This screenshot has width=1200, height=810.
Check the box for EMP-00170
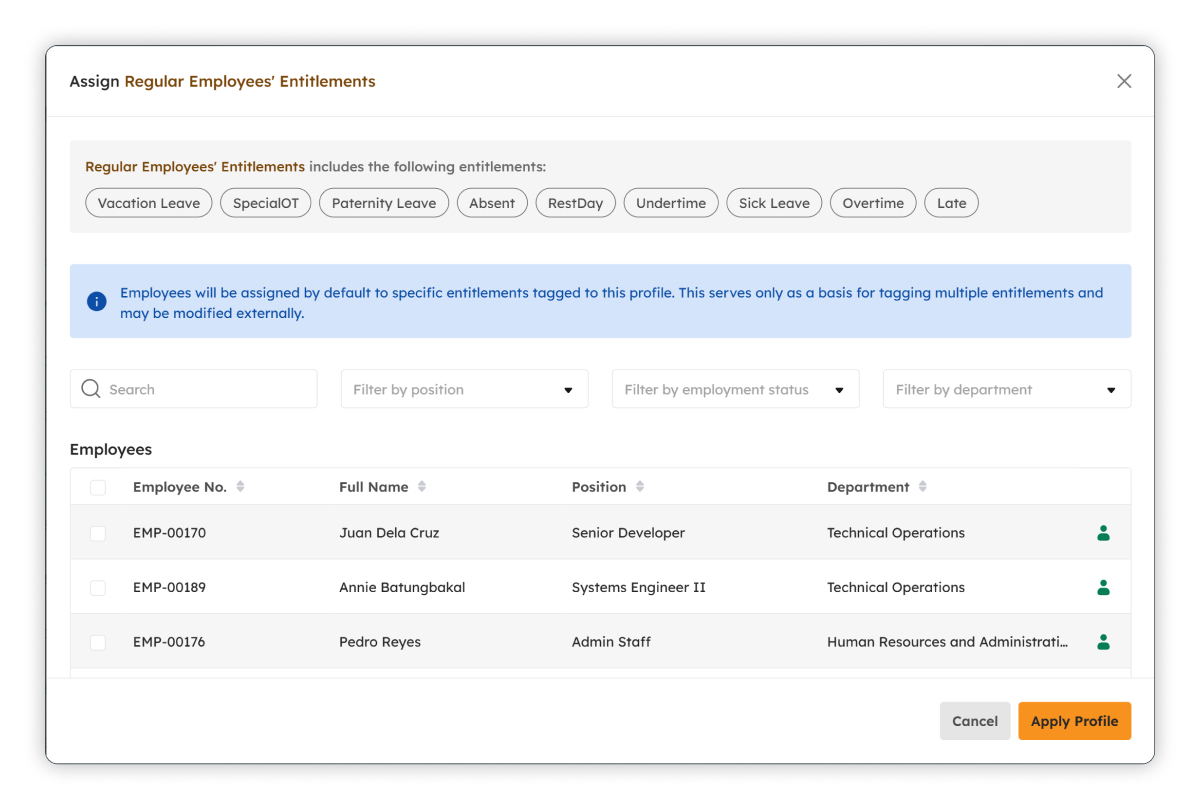(x=98, y=533)
